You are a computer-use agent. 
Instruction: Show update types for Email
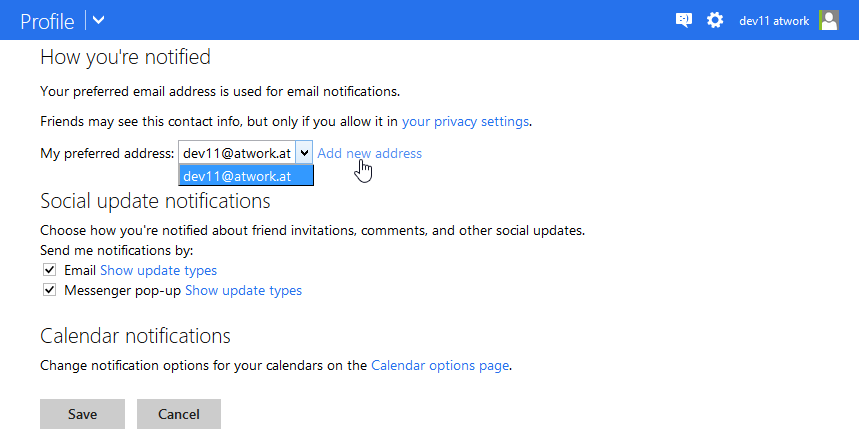pos(158,271)
